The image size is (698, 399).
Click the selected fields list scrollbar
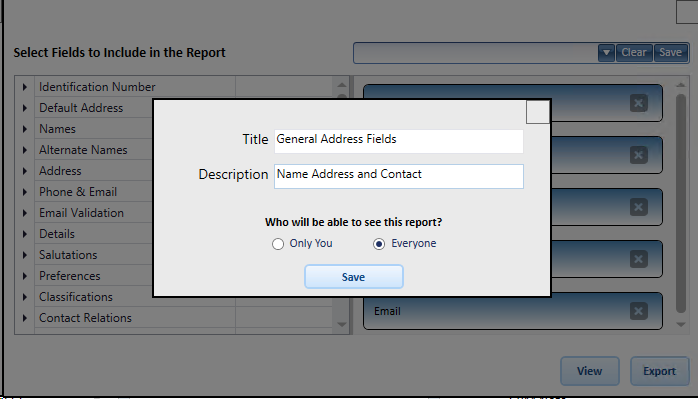(681, 203)
